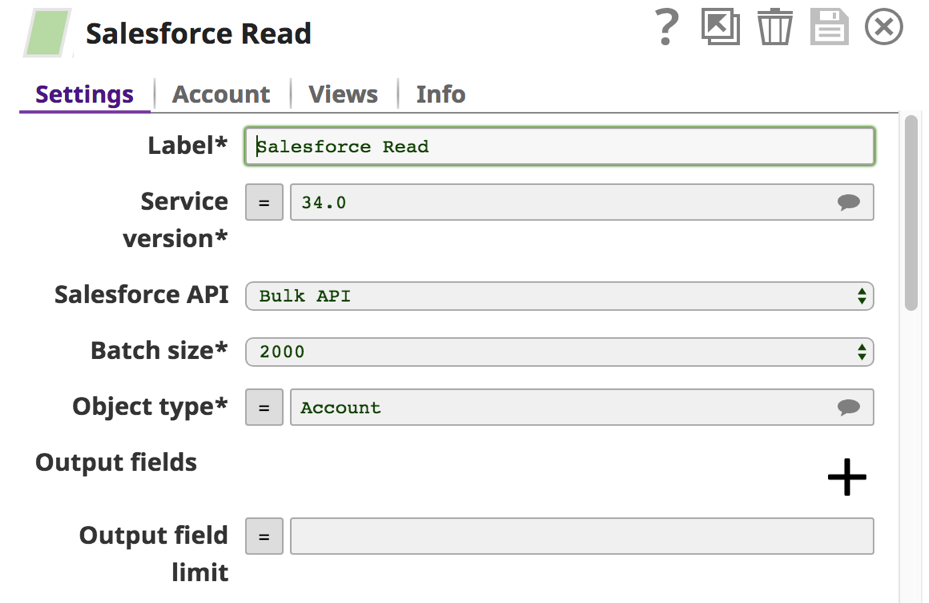Screen dimensions: 929x603
Task: Open the help question mark icon
Action: (x=667, y=27)
